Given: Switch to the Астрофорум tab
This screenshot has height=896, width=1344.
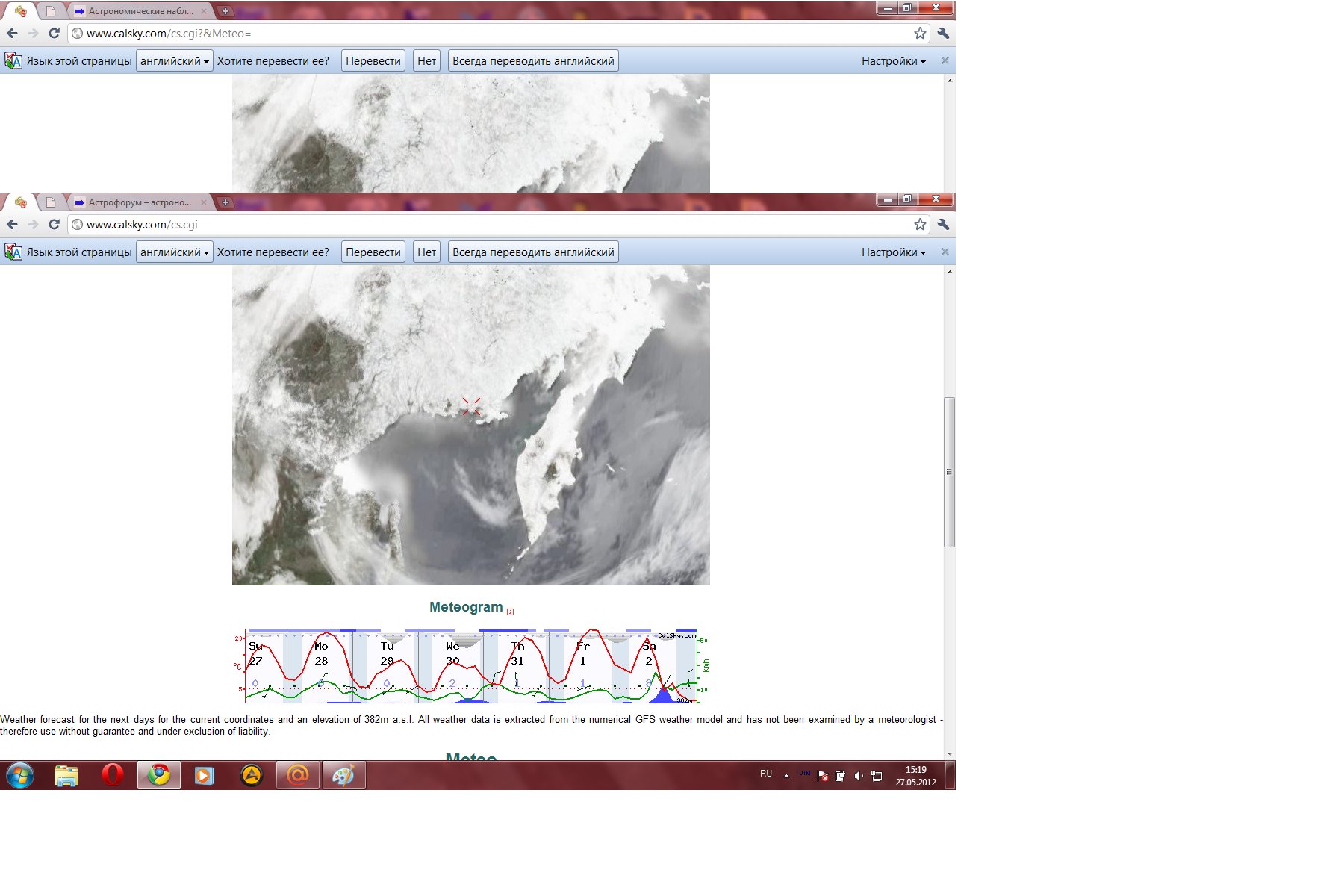Looking at the screenshot, I should 140,202.
